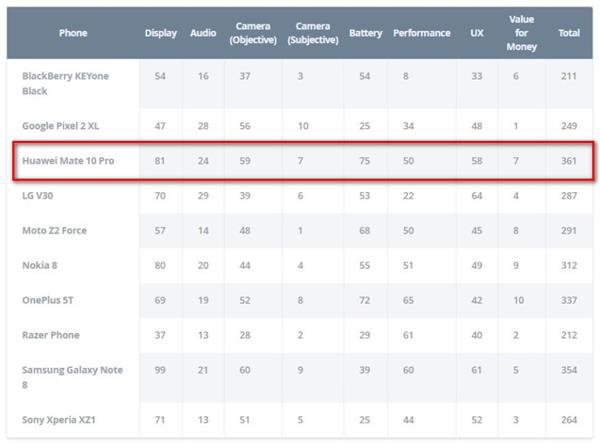Select the Samsung Galaxy Note 8 name
This screenshot has height=447, width=600.
(x=72, y=377)
